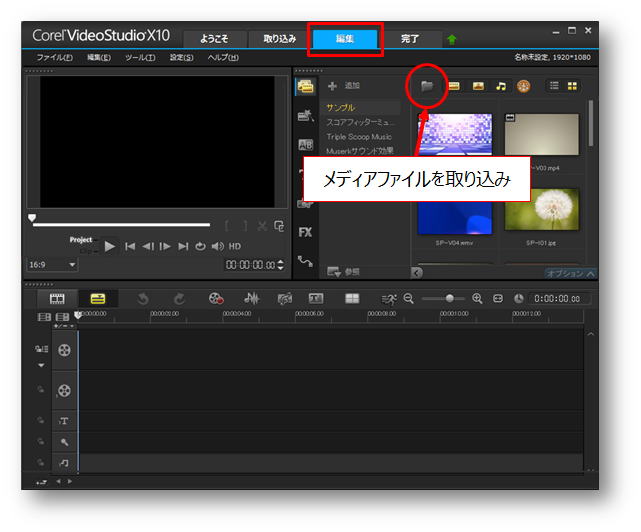Click the enlarge preview window icon
This screenshot has width=641, height=532.
point(279,226)
